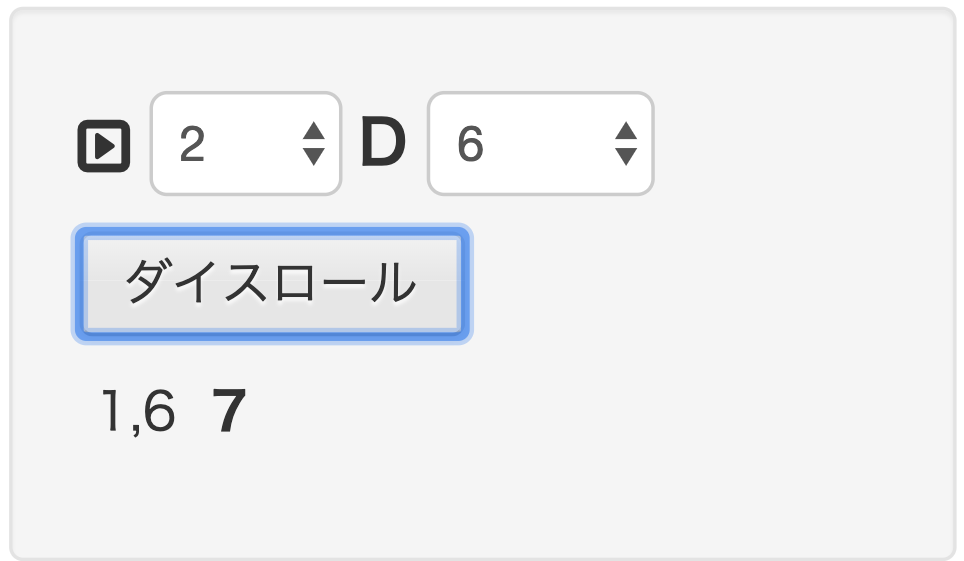Click the down arrow on the dice sides selector
The image size is (964, 561).
(626, 156)
